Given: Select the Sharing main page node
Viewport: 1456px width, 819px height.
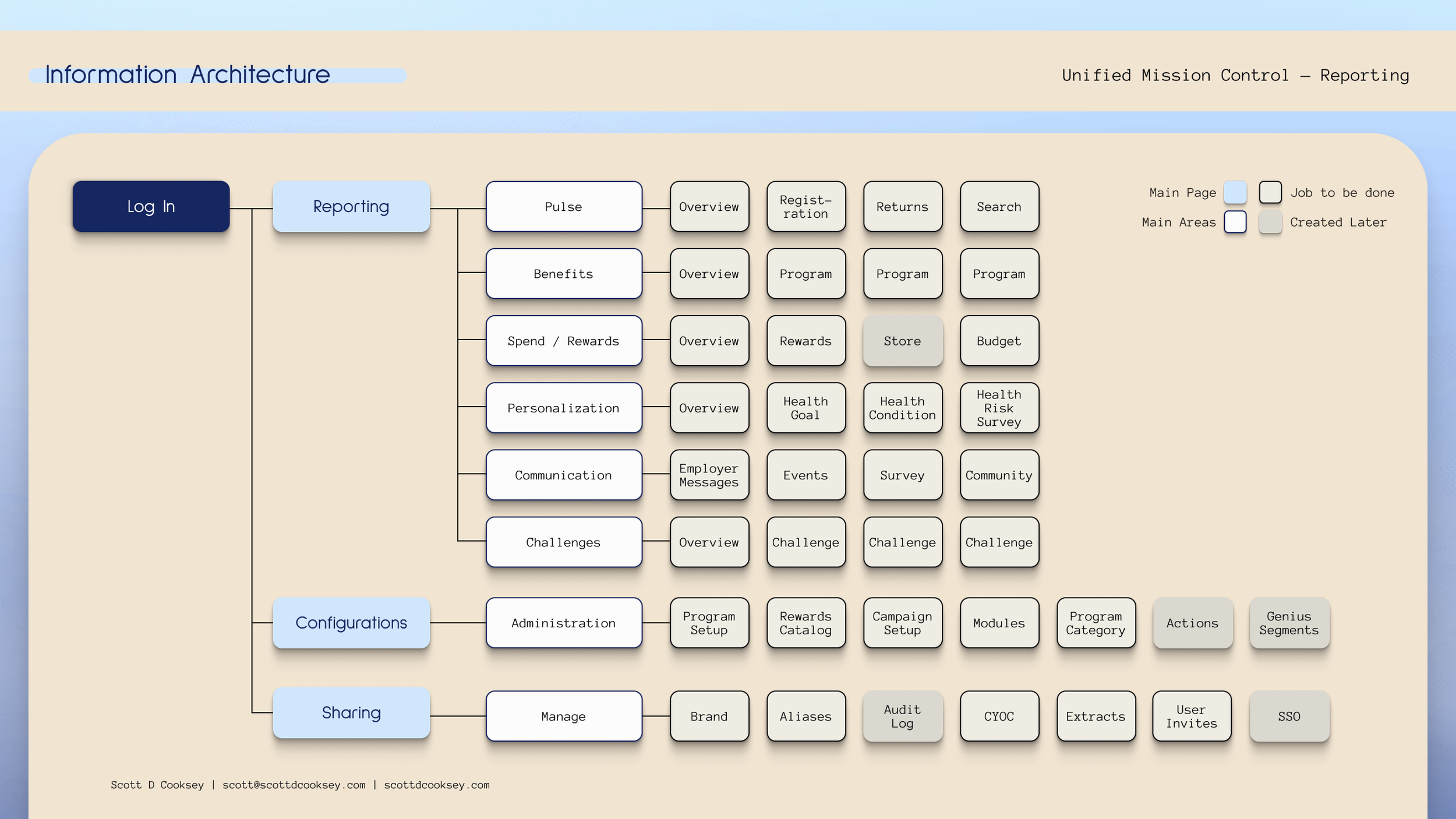Looking at the screenshot, I should 351,713.
